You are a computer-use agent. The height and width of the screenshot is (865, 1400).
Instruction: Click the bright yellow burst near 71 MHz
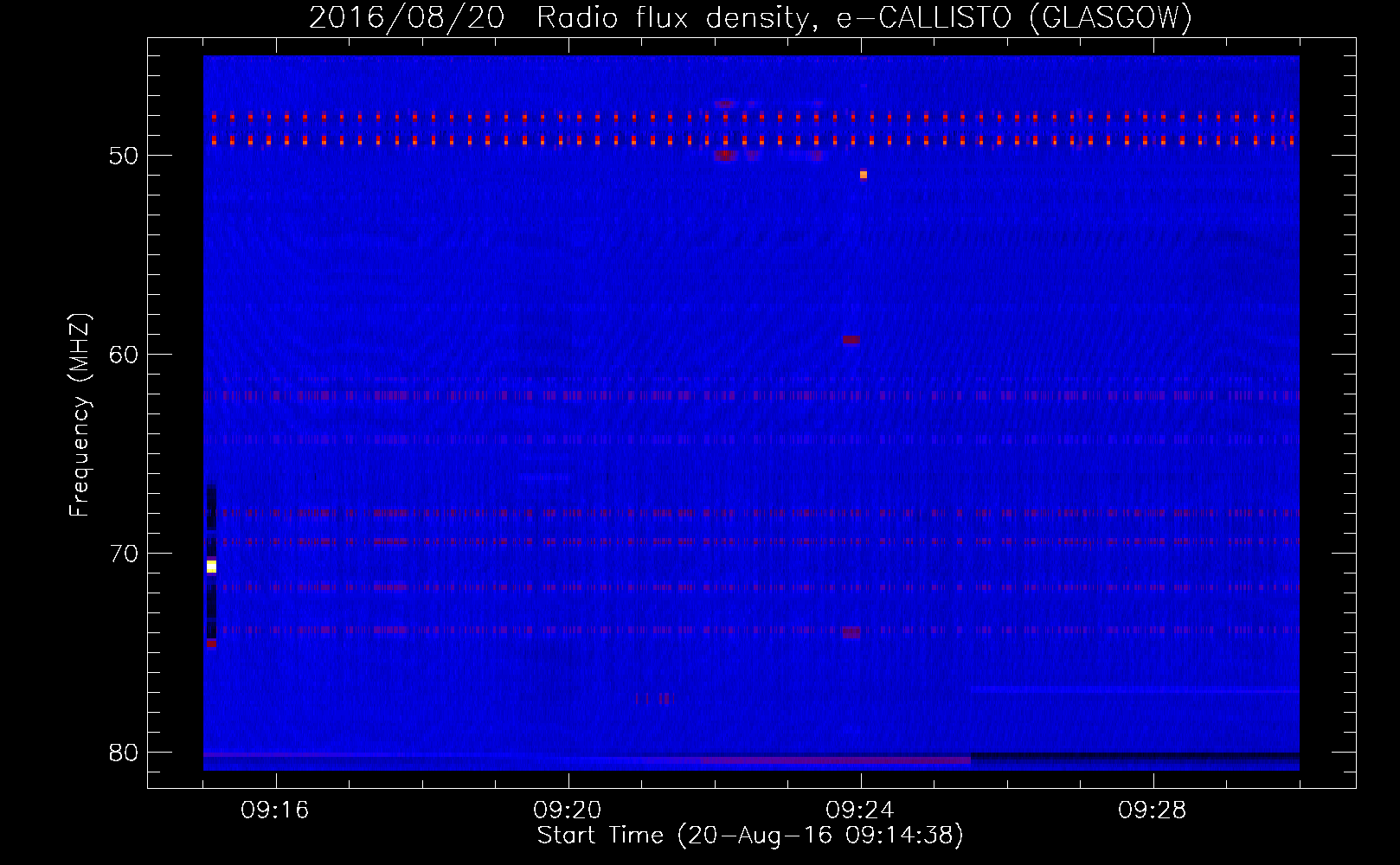[211, 567]
